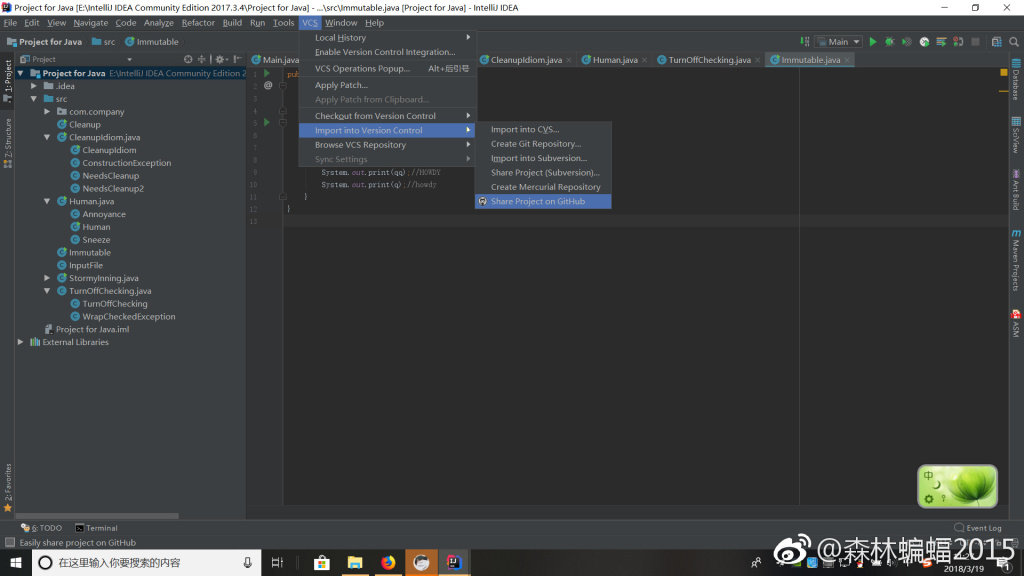The image size is (1024, 576).
Task: Open the Project Structure toolbar icon
Action: 997,42
